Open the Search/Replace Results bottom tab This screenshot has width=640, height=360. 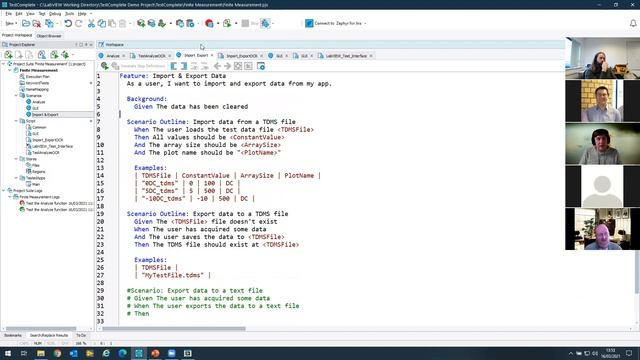point(49,335)
